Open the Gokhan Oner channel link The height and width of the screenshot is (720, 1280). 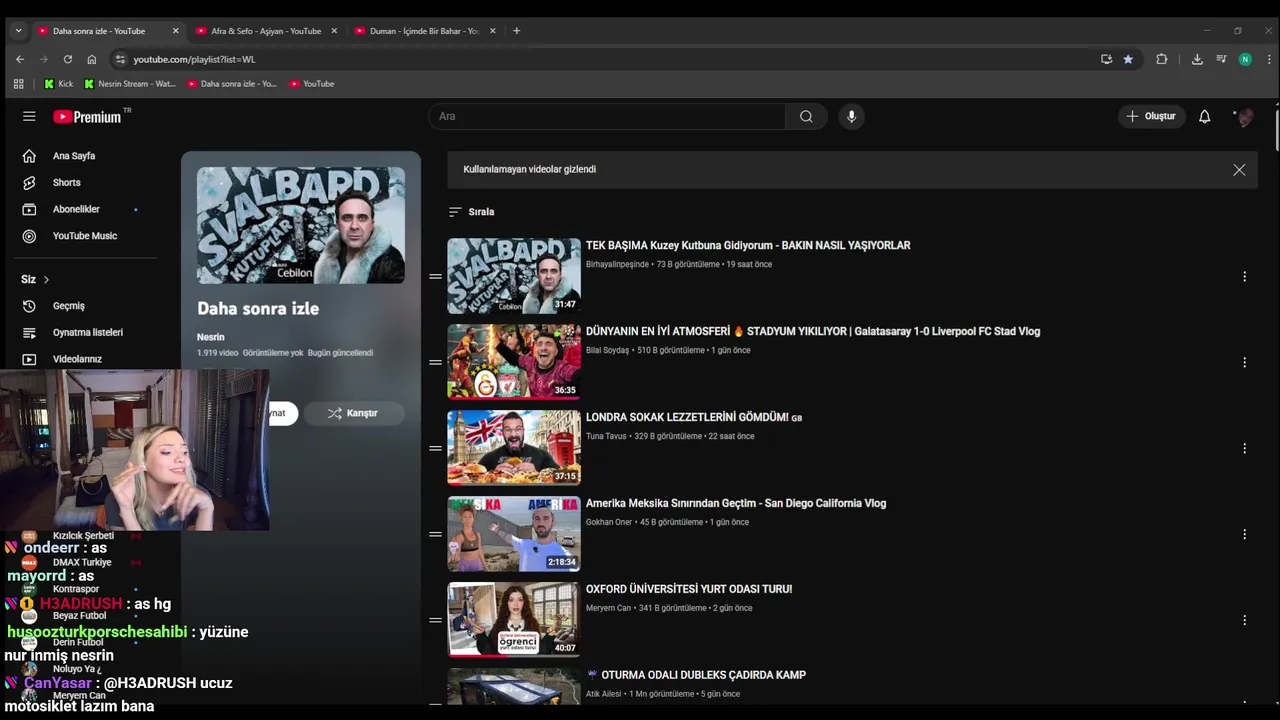pos(609,522)
